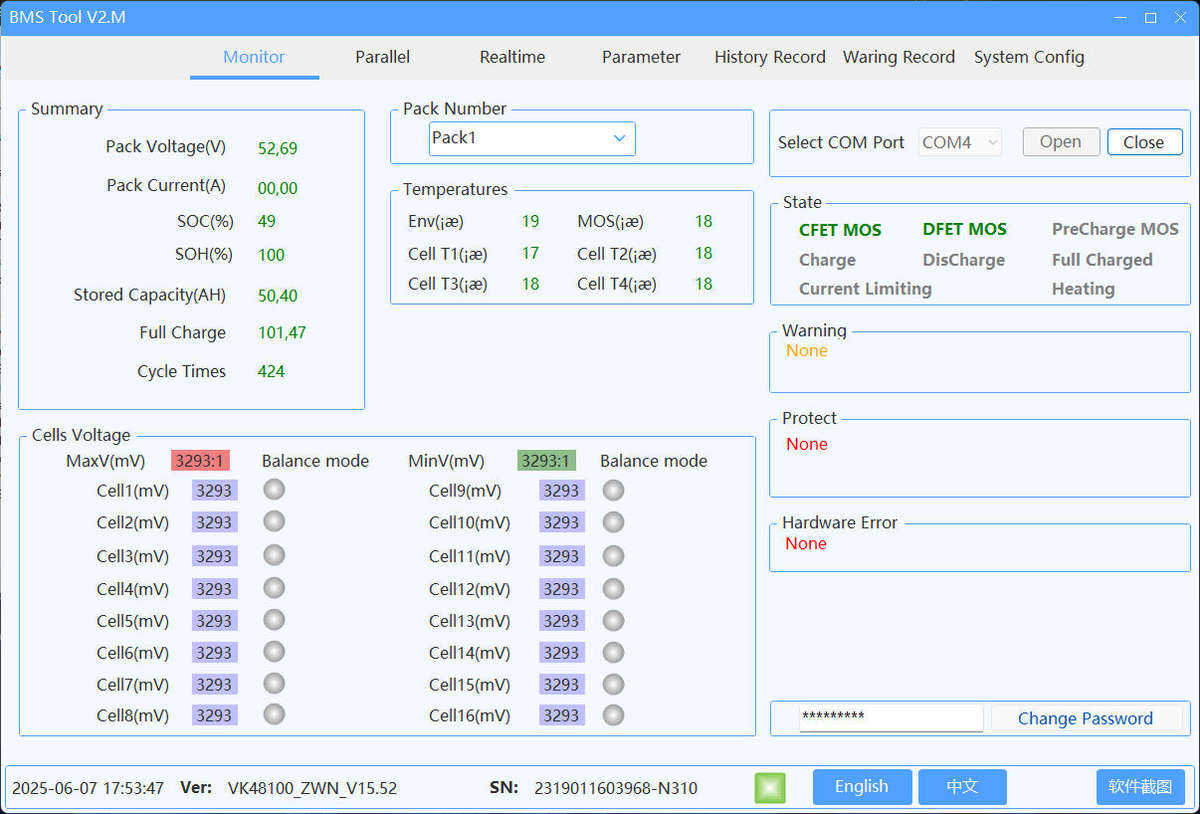Open the Realtime tab

(x=512, y=57)
